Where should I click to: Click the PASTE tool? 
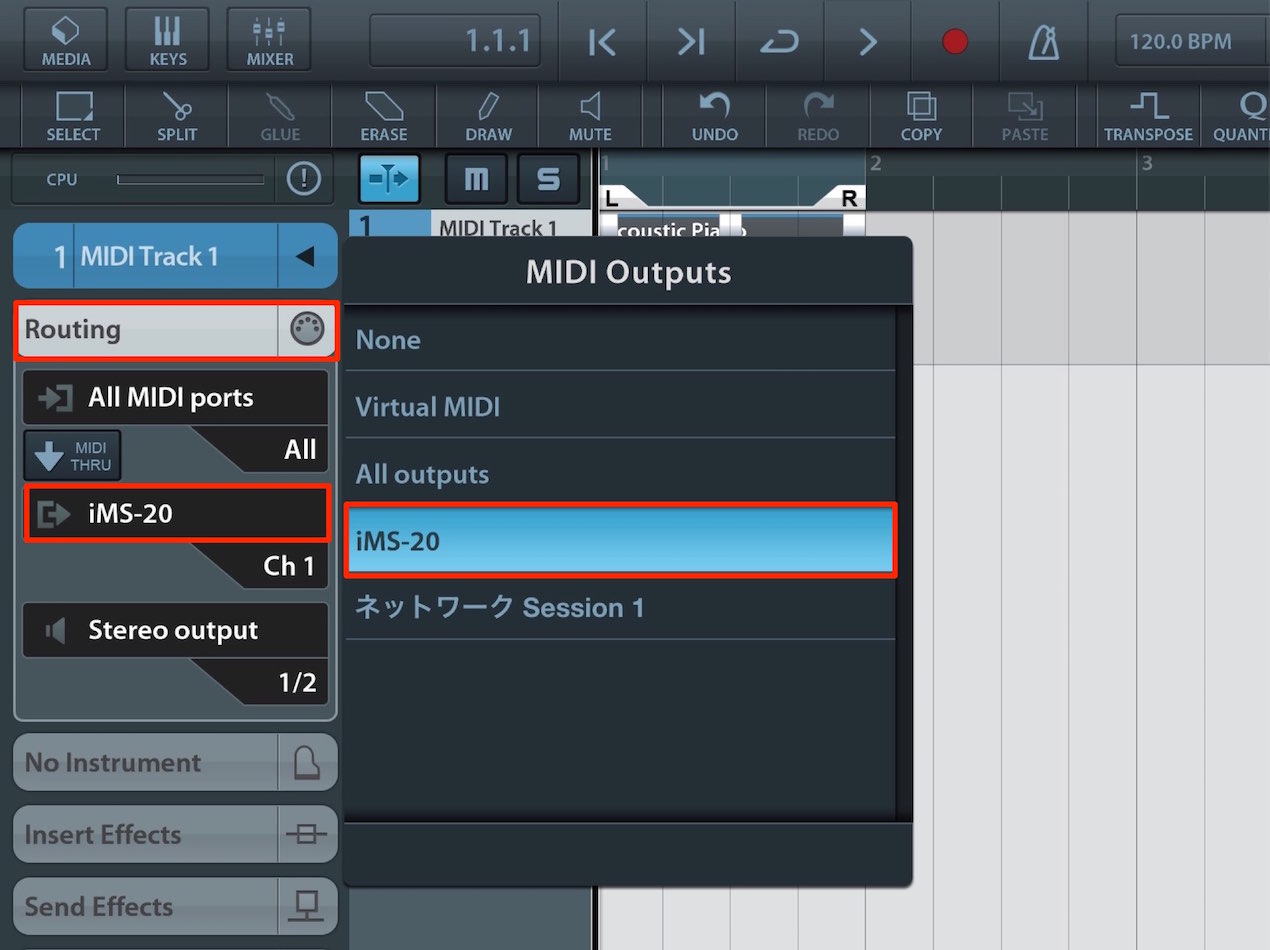[1025, 116]
